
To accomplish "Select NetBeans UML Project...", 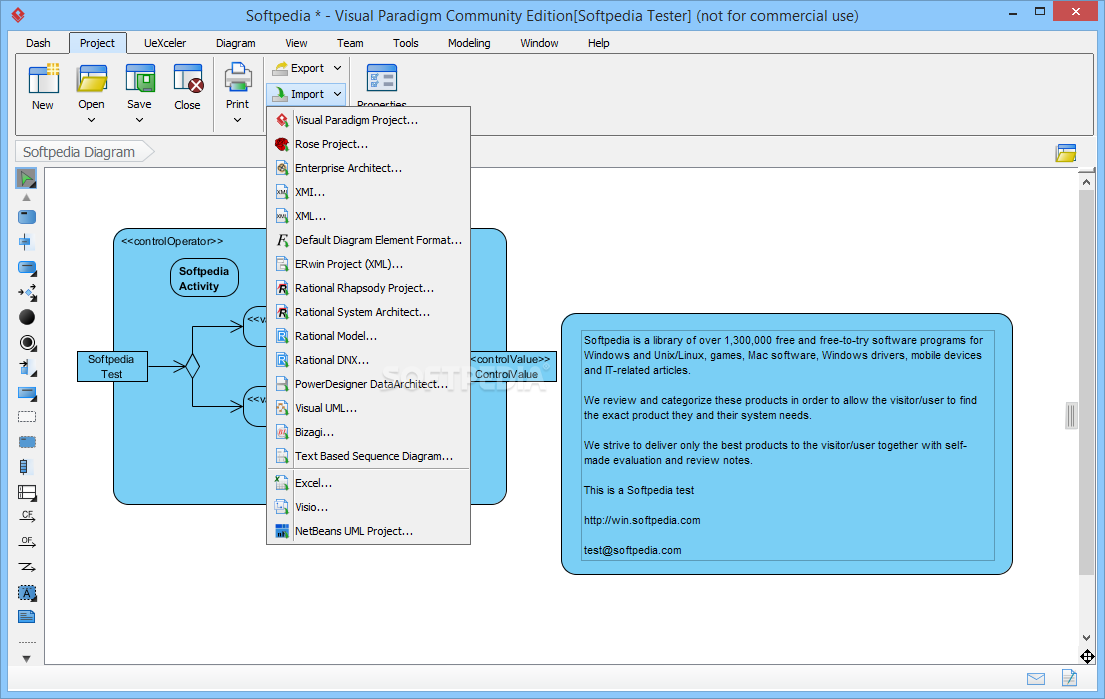I will [x=369, y=531].
